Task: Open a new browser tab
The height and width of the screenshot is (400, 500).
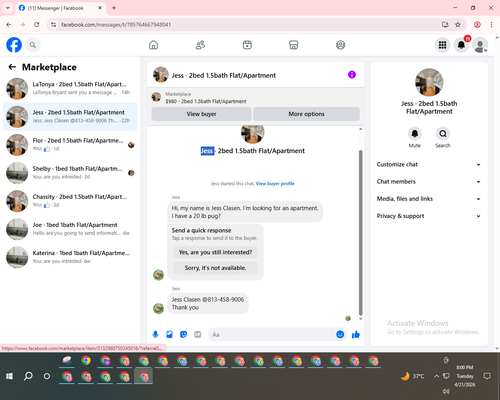Action: click(x=114, y=8)
